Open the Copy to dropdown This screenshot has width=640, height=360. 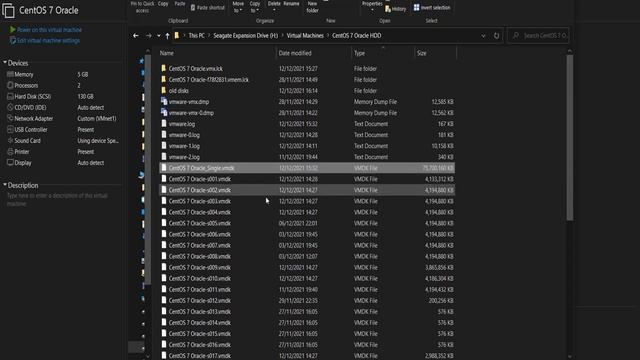pyautogui.click(x=255, y=7)
